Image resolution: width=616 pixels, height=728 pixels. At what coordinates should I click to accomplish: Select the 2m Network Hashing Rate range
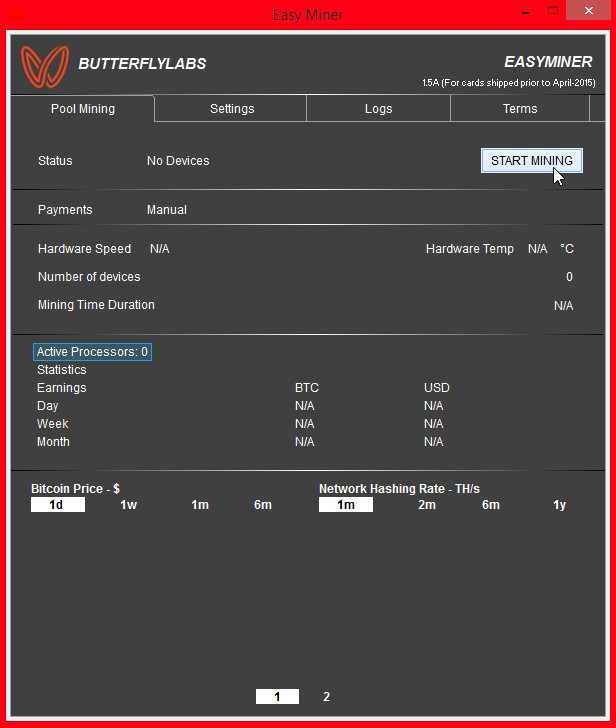(427, 505)
